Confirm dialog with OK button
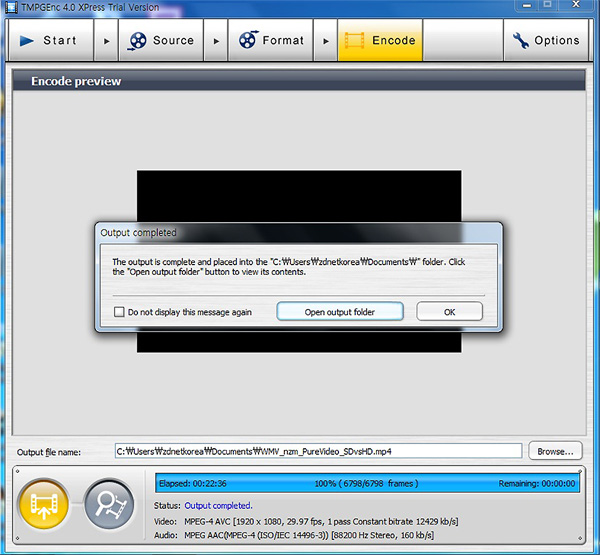Viewport: 600px width, 555px height. (x=450, y=312)
